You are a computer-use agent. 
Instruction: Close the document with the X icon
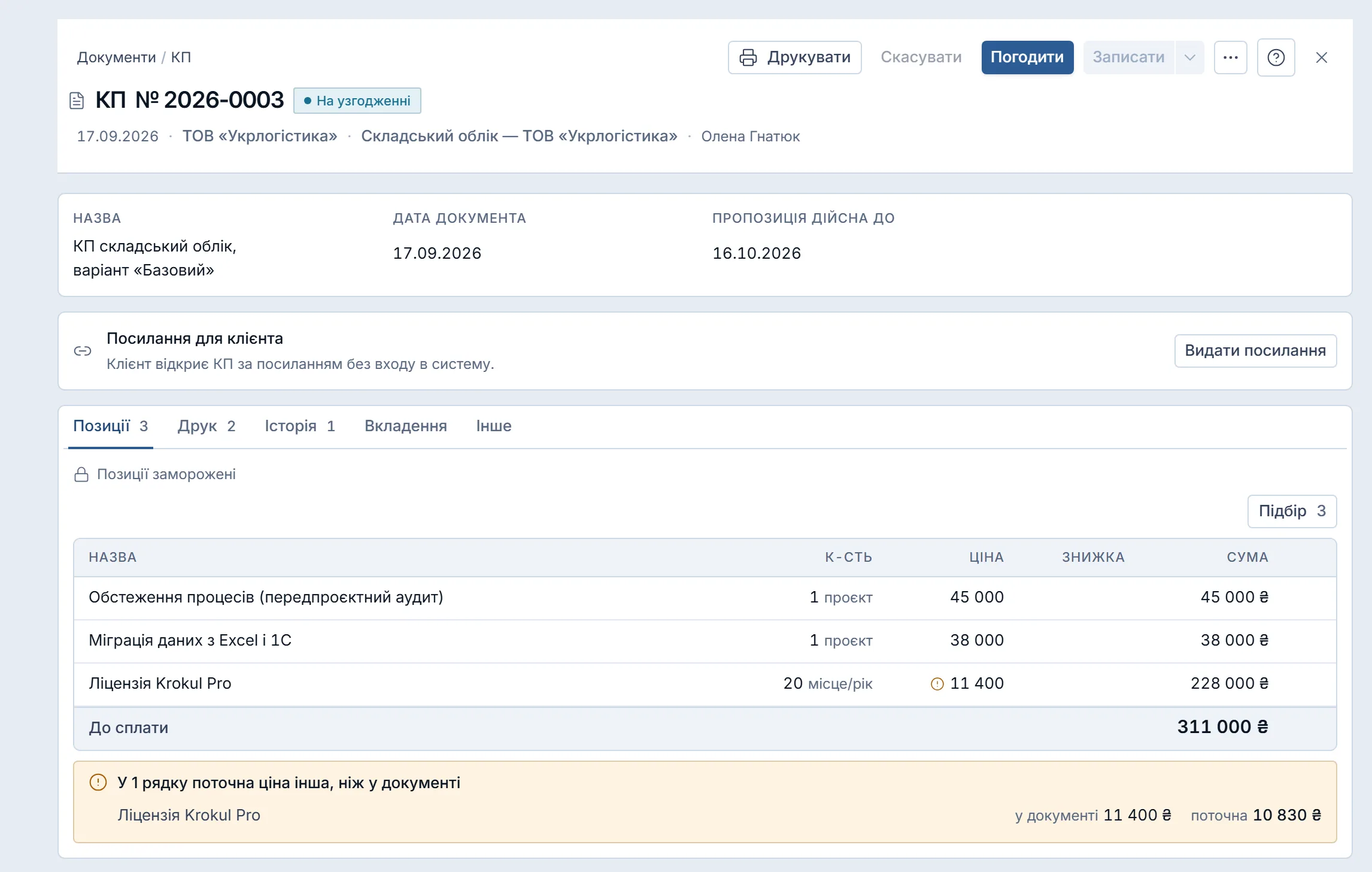[1322, 57]
